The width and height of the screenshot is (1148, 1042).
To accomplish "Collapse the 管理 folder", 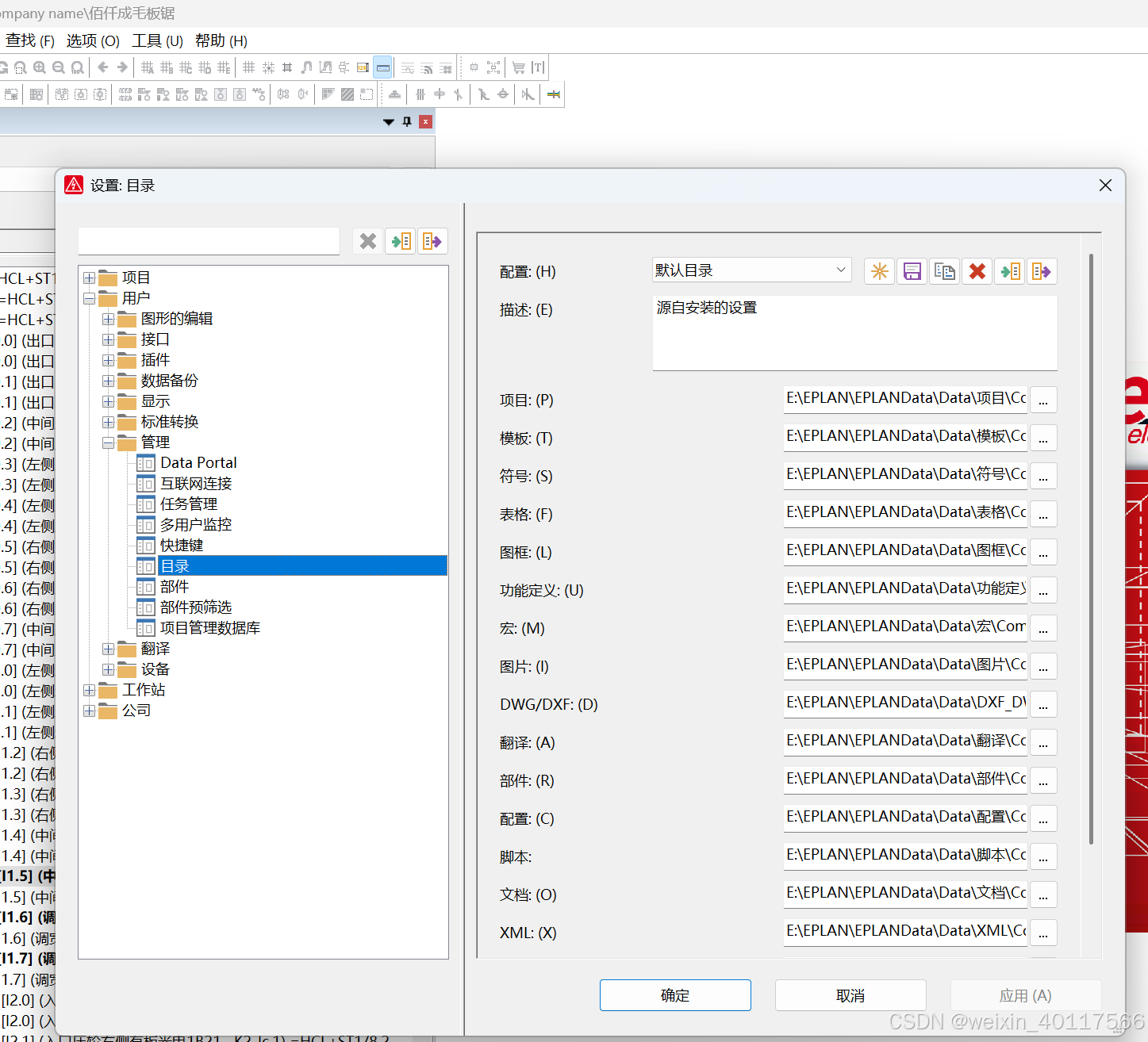I will [109, 442].
